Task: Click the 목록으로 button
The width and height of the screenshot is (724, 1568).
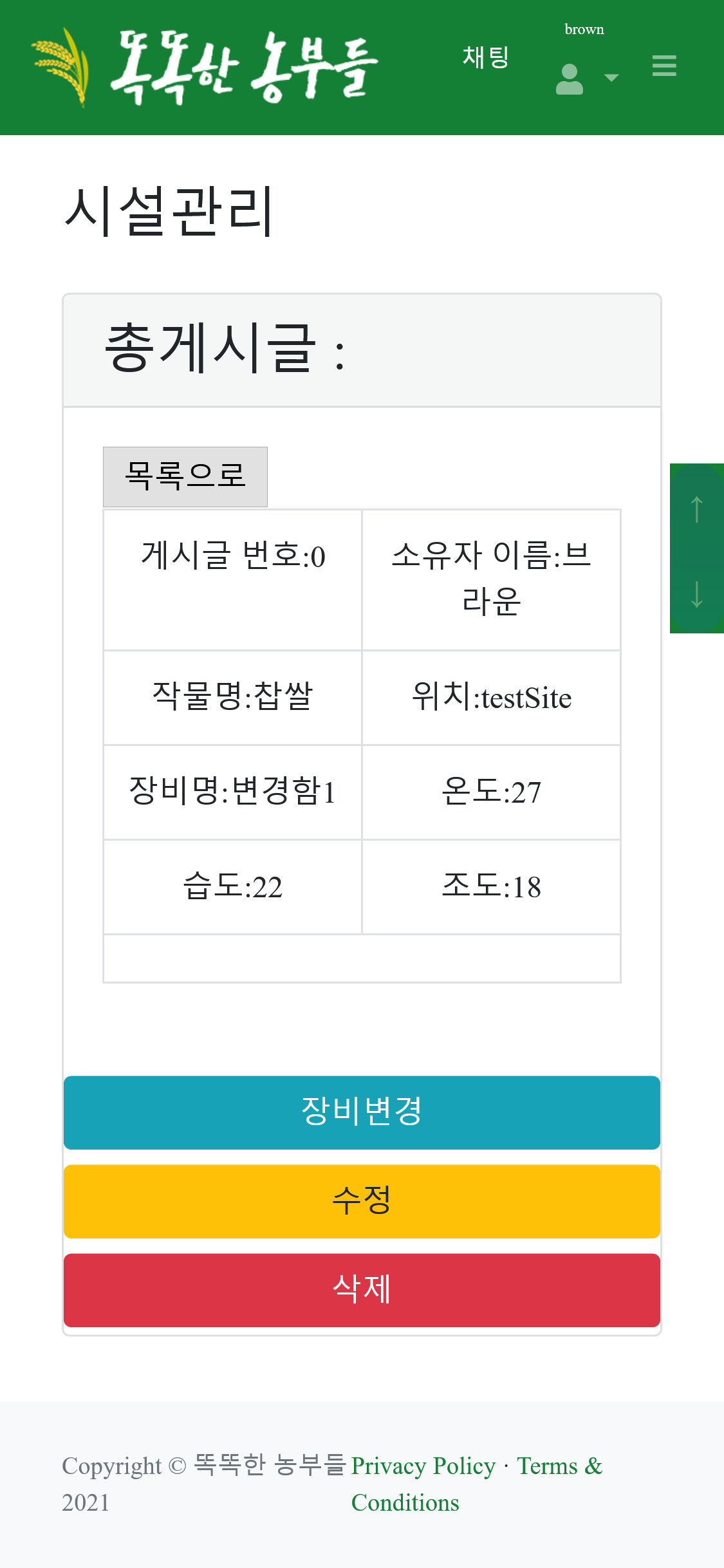Action: pyautogui.click(x=185, y=476)
